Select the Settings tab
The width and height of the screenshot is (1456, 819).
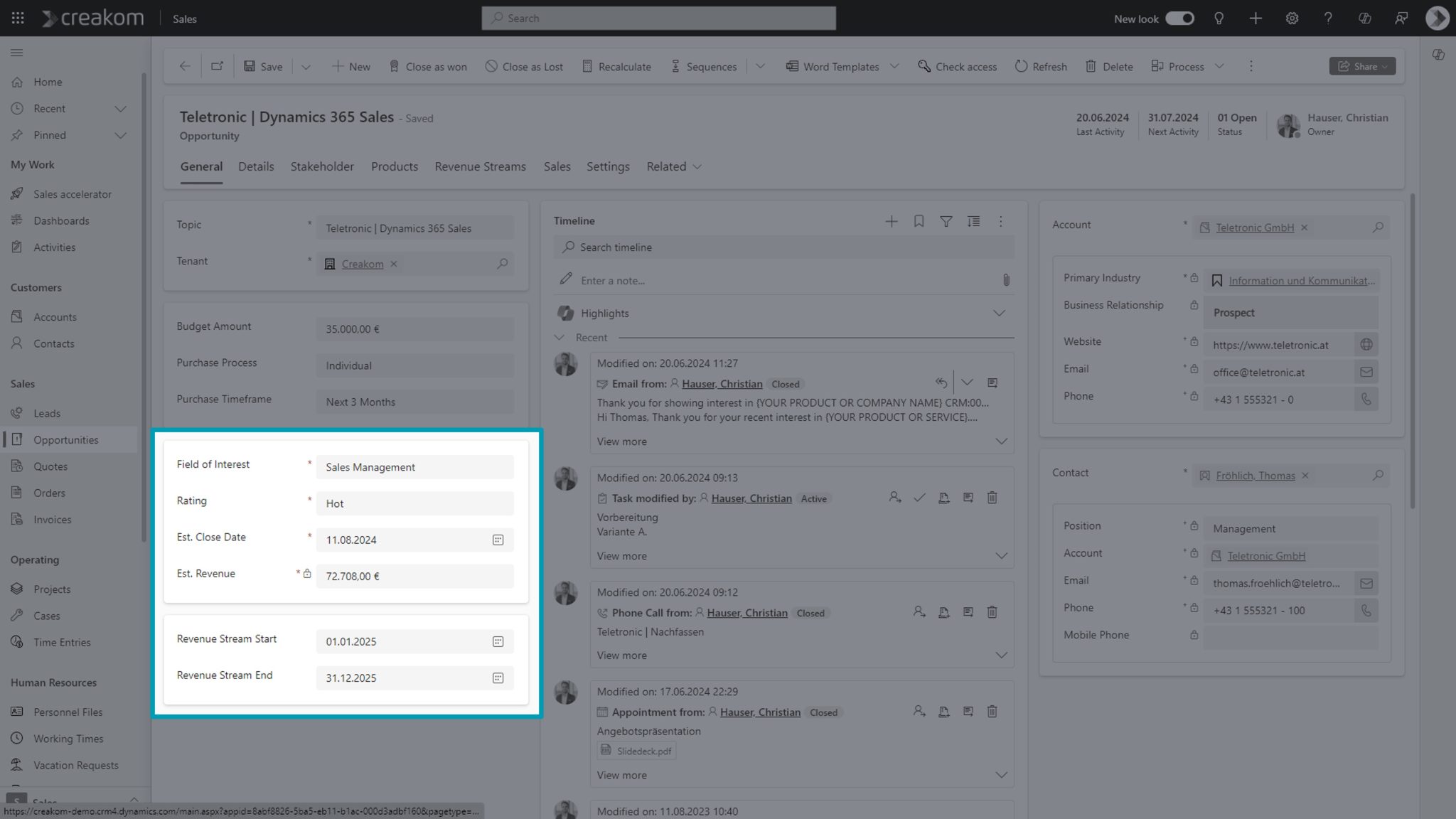[608, 166]
